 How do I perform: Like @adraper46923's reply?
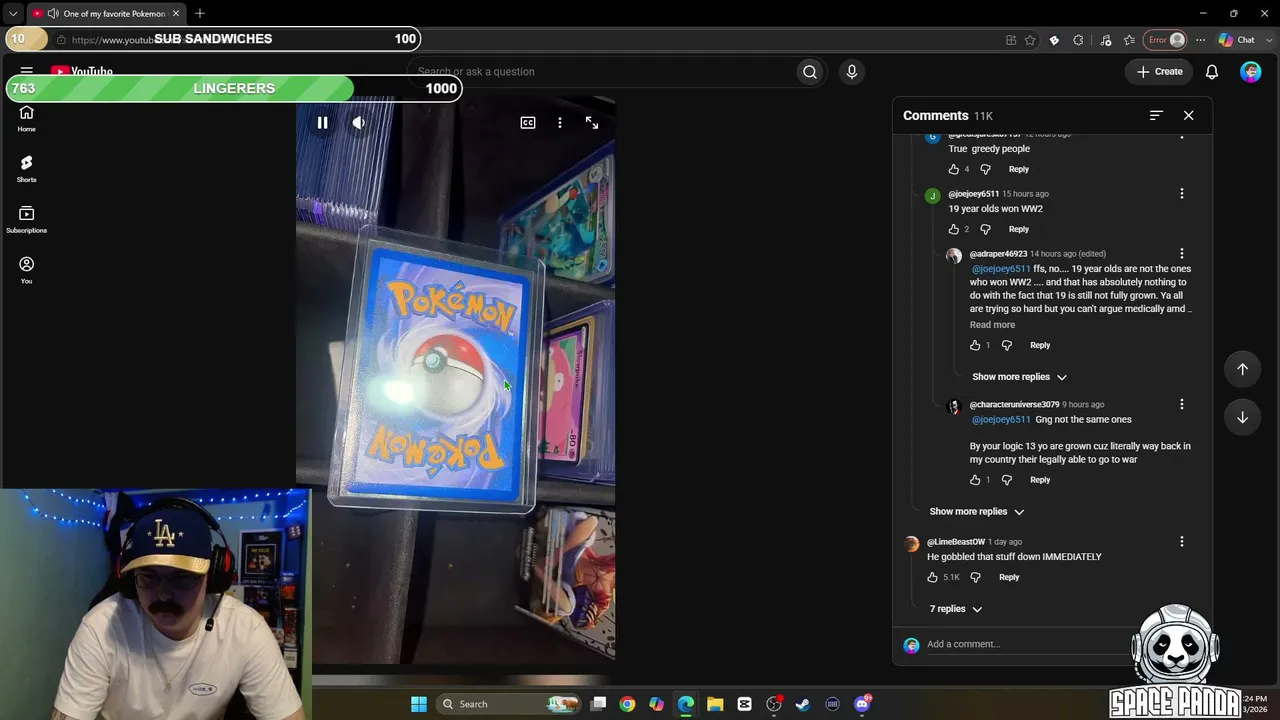click(x=975, y=346)
